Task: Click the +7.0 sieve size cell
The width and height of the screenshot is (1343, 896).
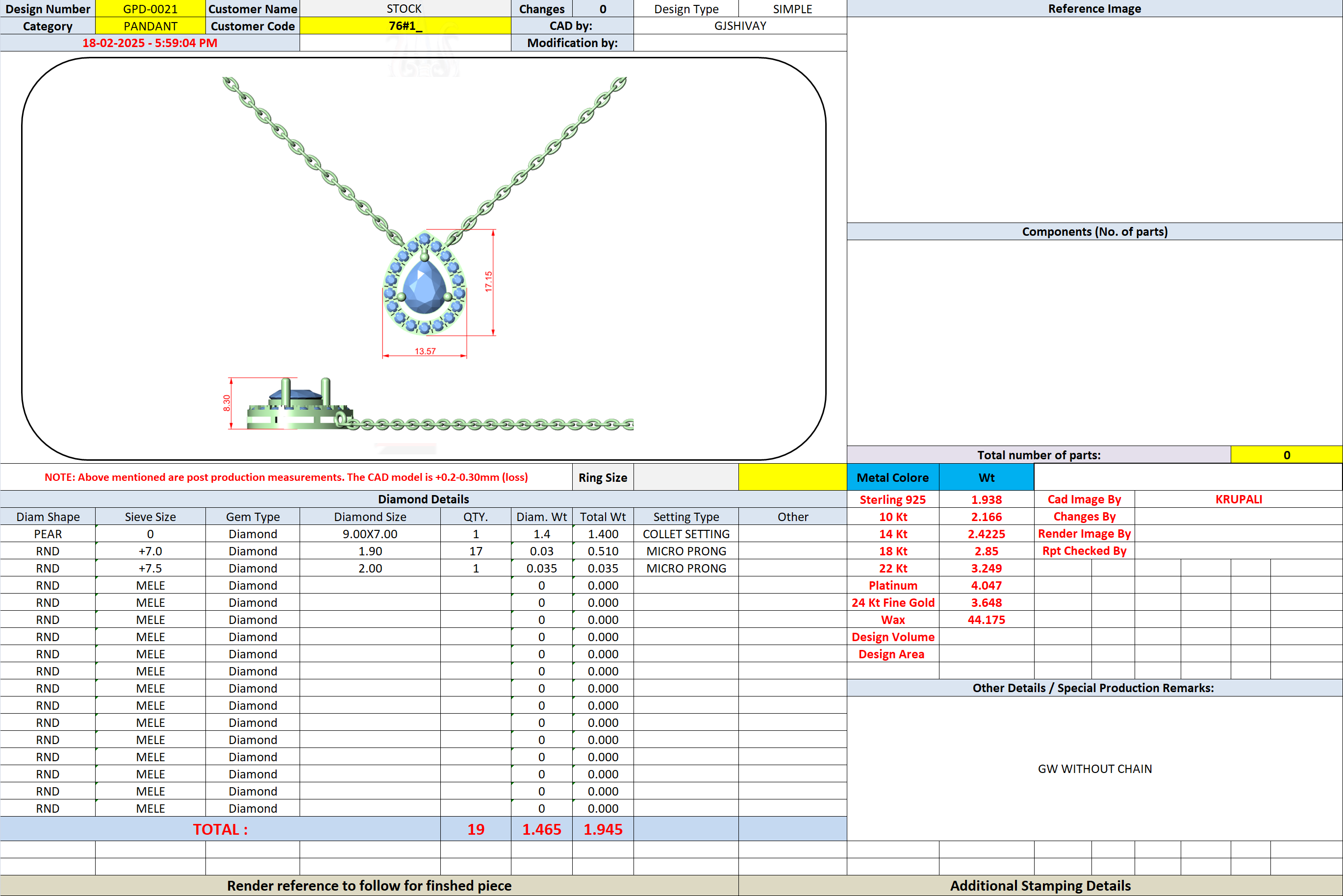Action: [151, 551]
